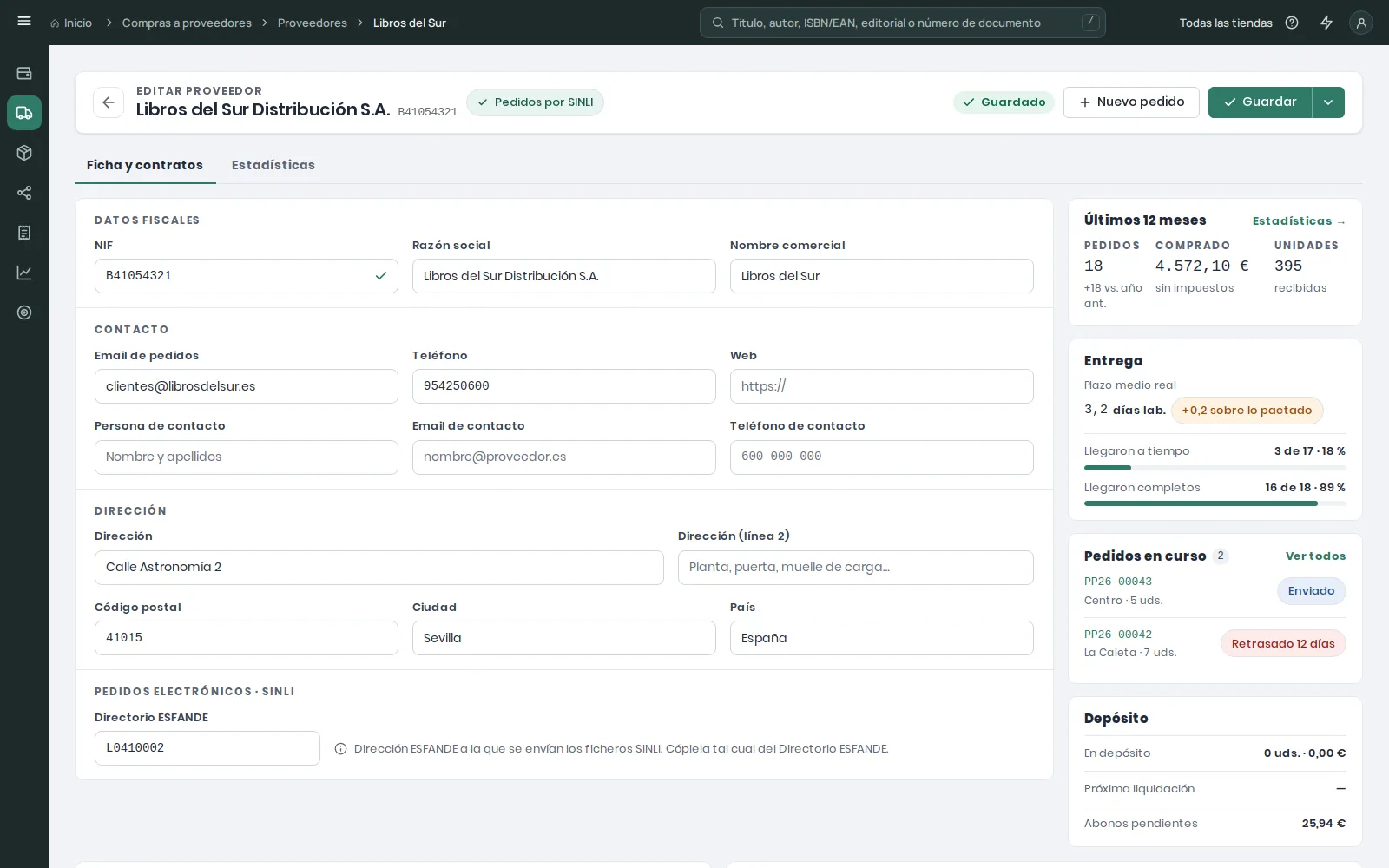The image size is (1389, 868).
Task: Click the Enviado status badge
Action: tap(1311, 591)
